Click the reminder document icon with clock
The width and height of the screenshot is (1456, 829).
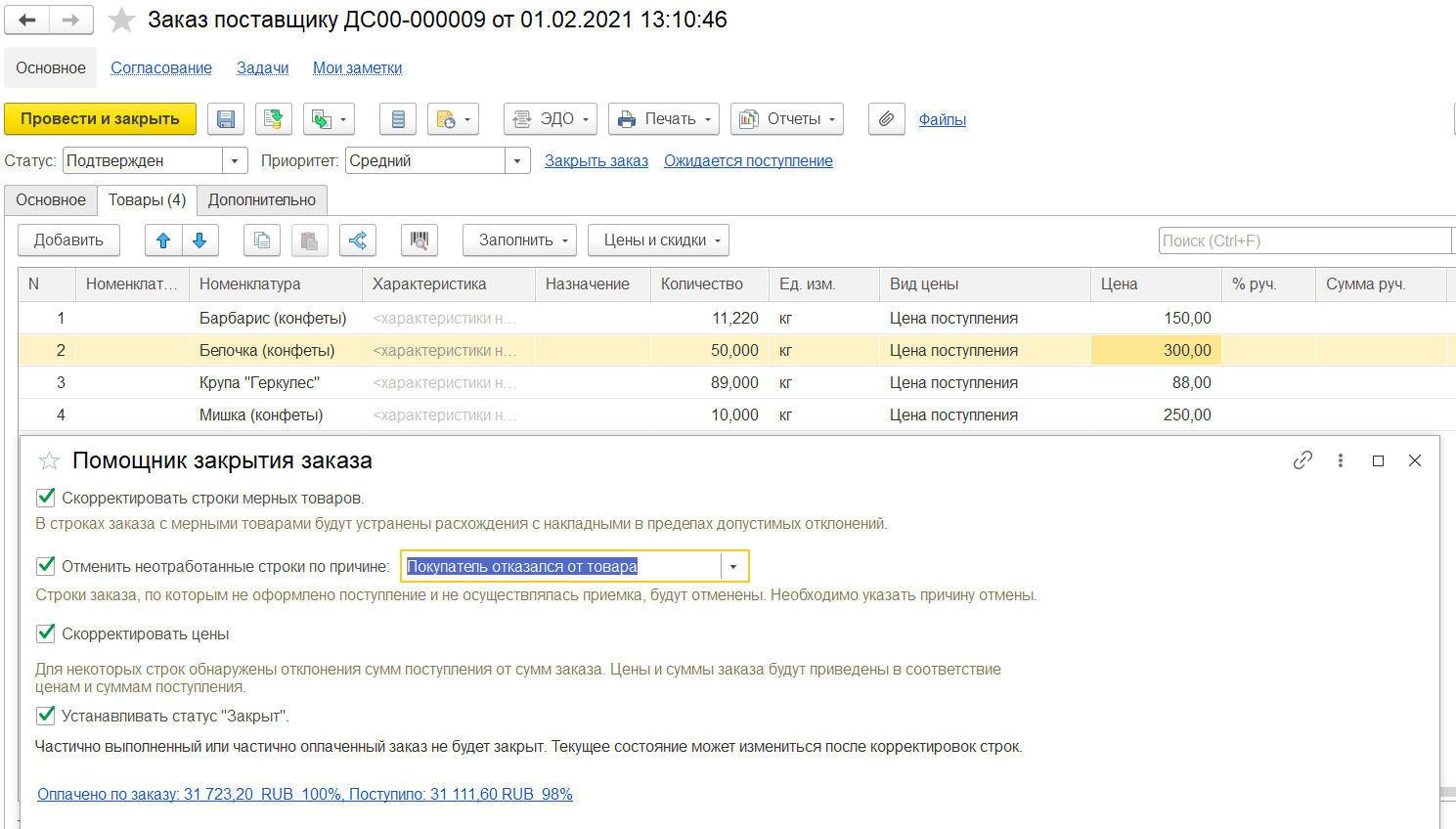coord(453,119)
